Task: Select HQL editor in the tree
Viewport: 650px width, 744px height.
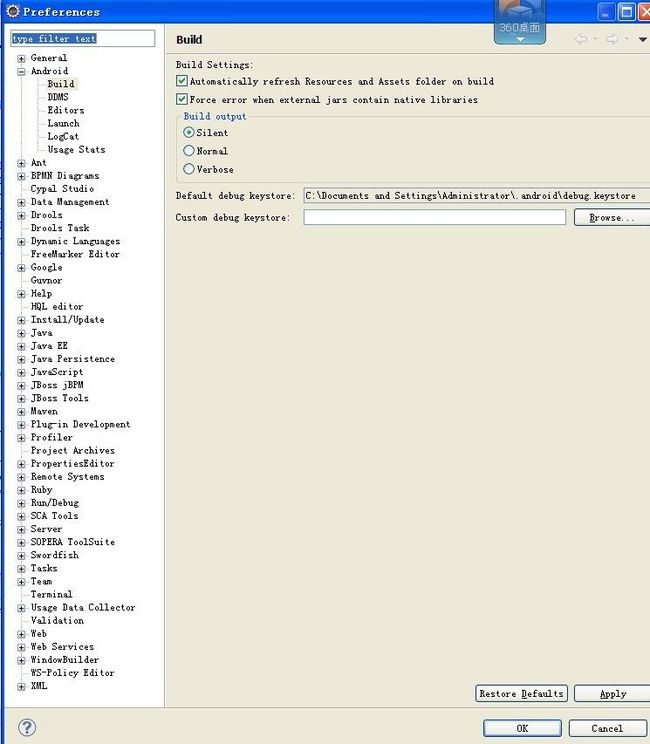Action: coord(57,307)
